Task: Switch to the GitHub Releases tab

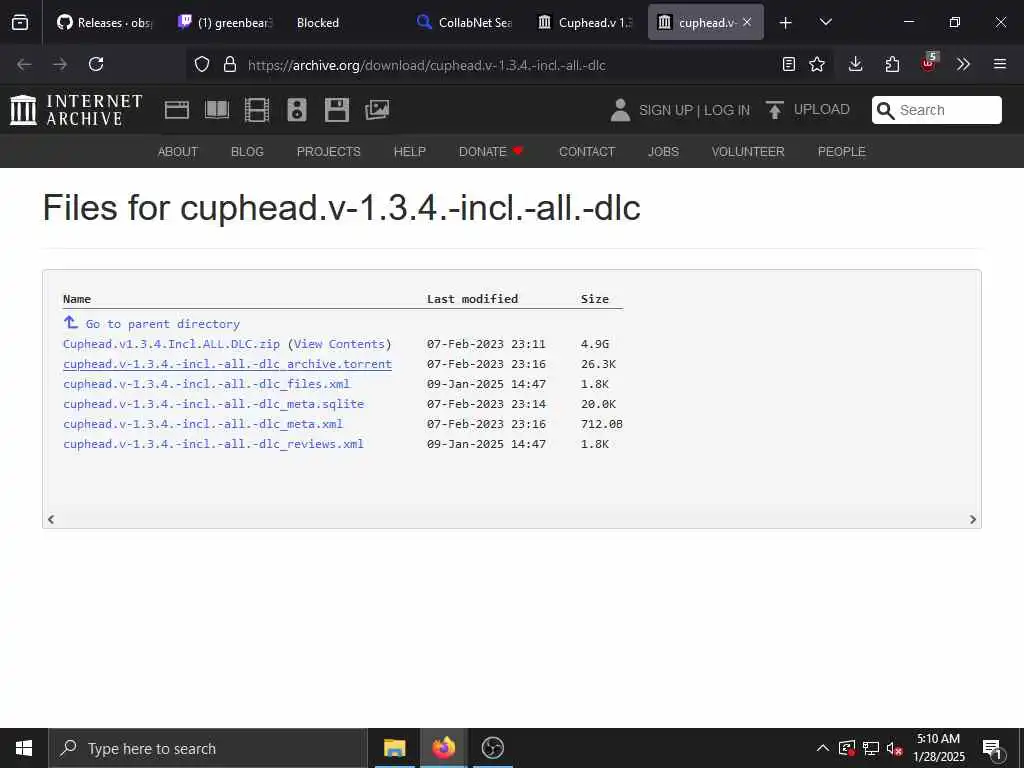Action: (104, 22)
